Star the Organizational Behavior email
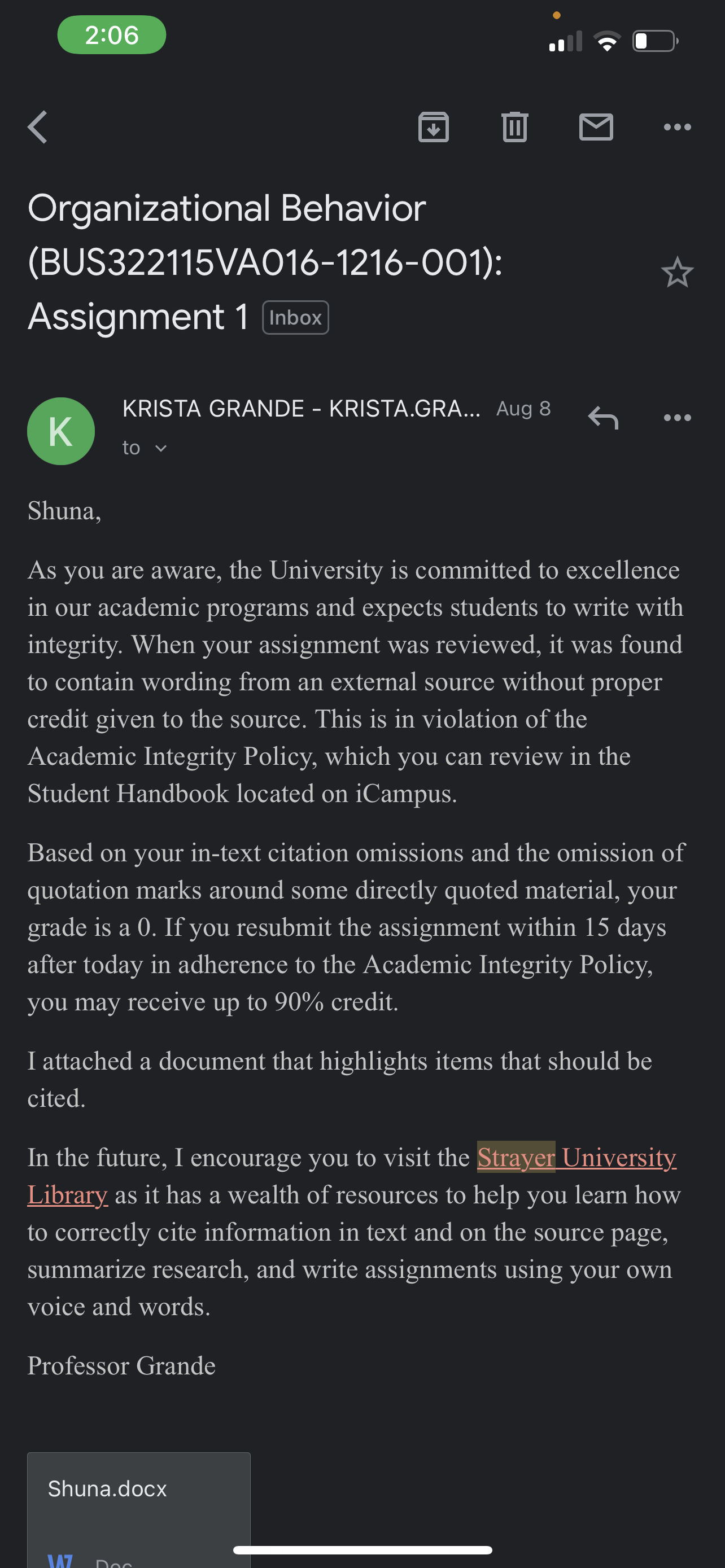725x1568 pixels. (678, 272)
